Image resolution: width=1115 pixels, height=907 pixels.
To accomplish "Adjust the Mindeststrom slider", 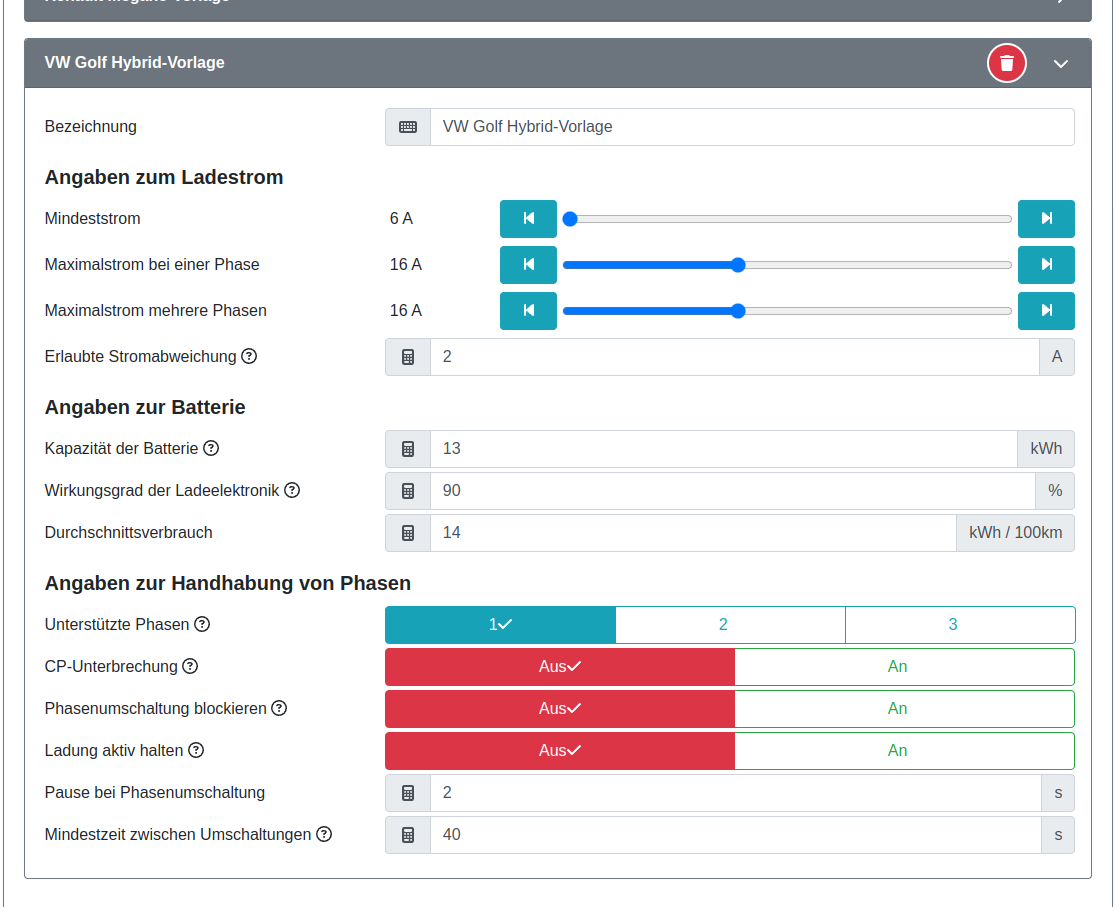I will click(x=787, y=219).
